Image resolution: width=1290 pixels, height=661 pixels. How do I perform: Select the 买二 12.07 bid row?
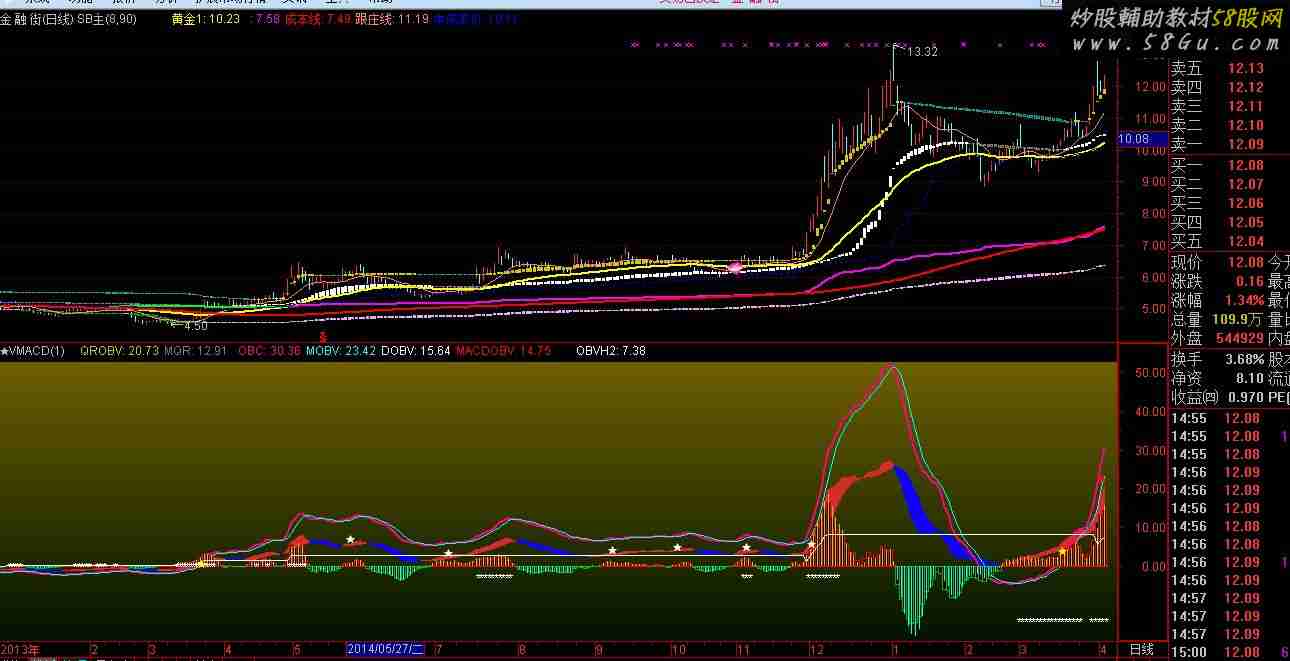(1219, 184)
